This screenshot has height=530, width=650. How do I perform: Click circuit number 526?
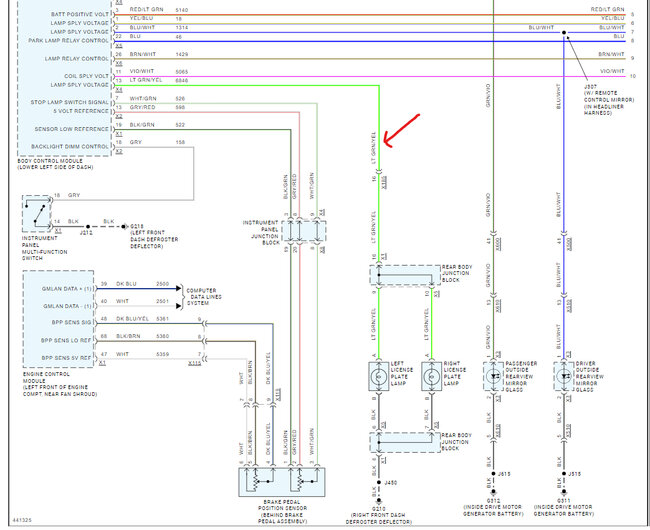pyautogui.click(x=180, y=99)
